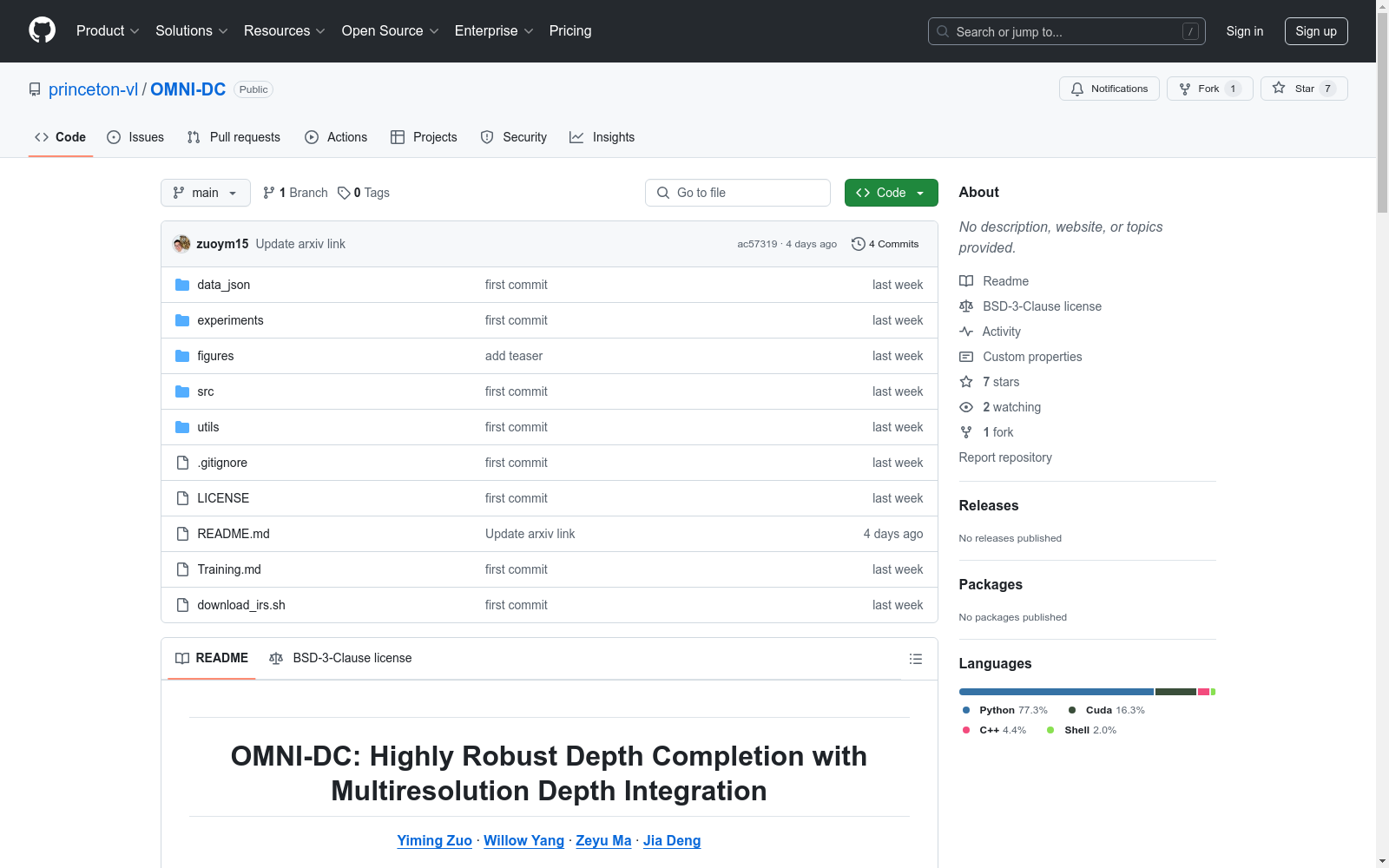
Task: Click the download_irs.sh file icon
Action: pos(182,605)
